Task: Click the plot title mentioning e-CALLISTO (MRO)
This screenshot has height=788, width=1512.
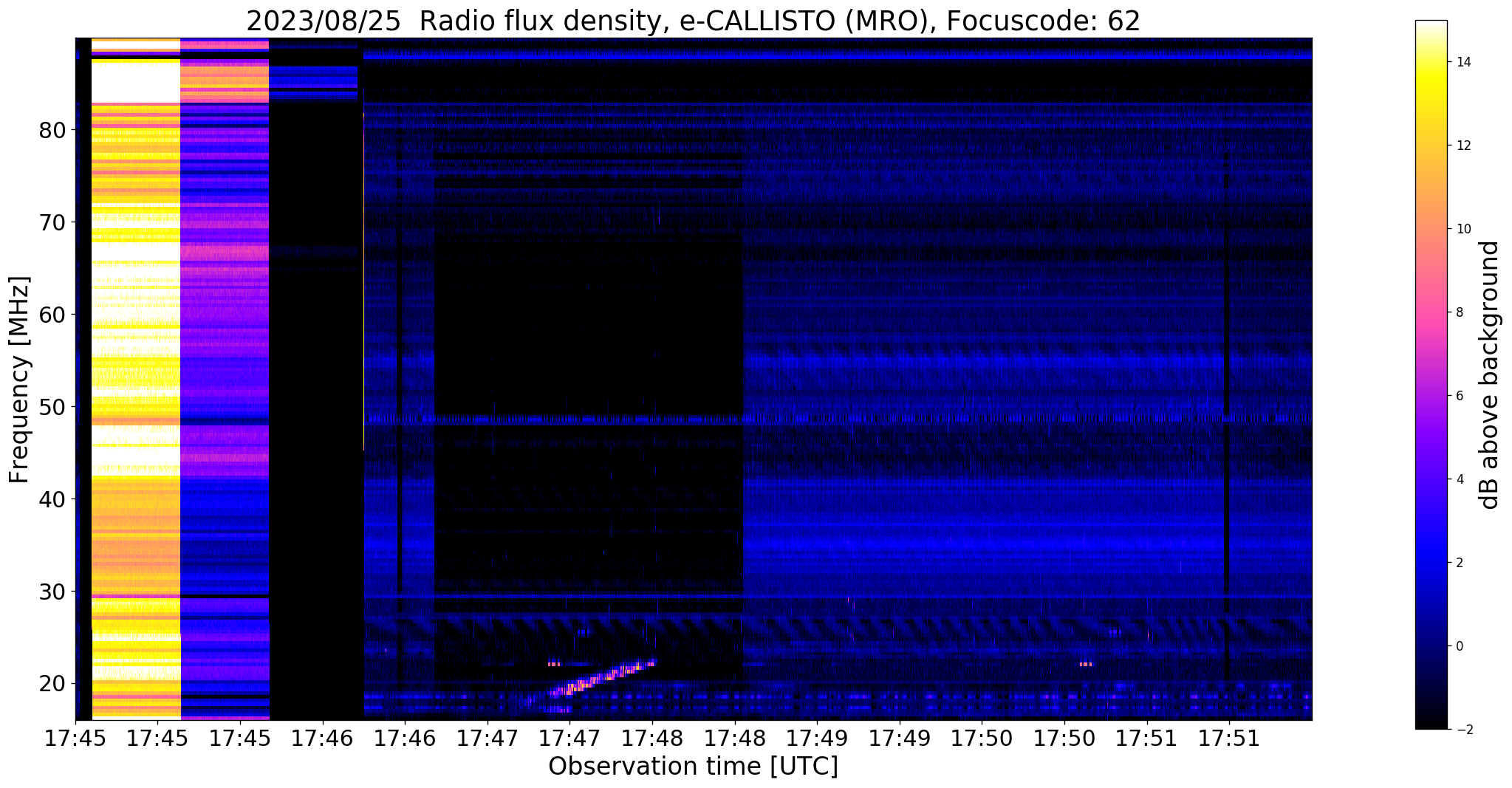Action: coord(693,21)
